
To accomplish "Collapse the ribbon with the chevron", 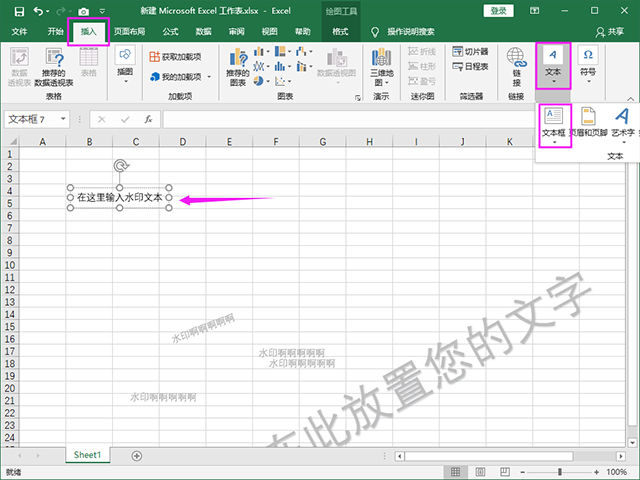I will pos(630,99).
